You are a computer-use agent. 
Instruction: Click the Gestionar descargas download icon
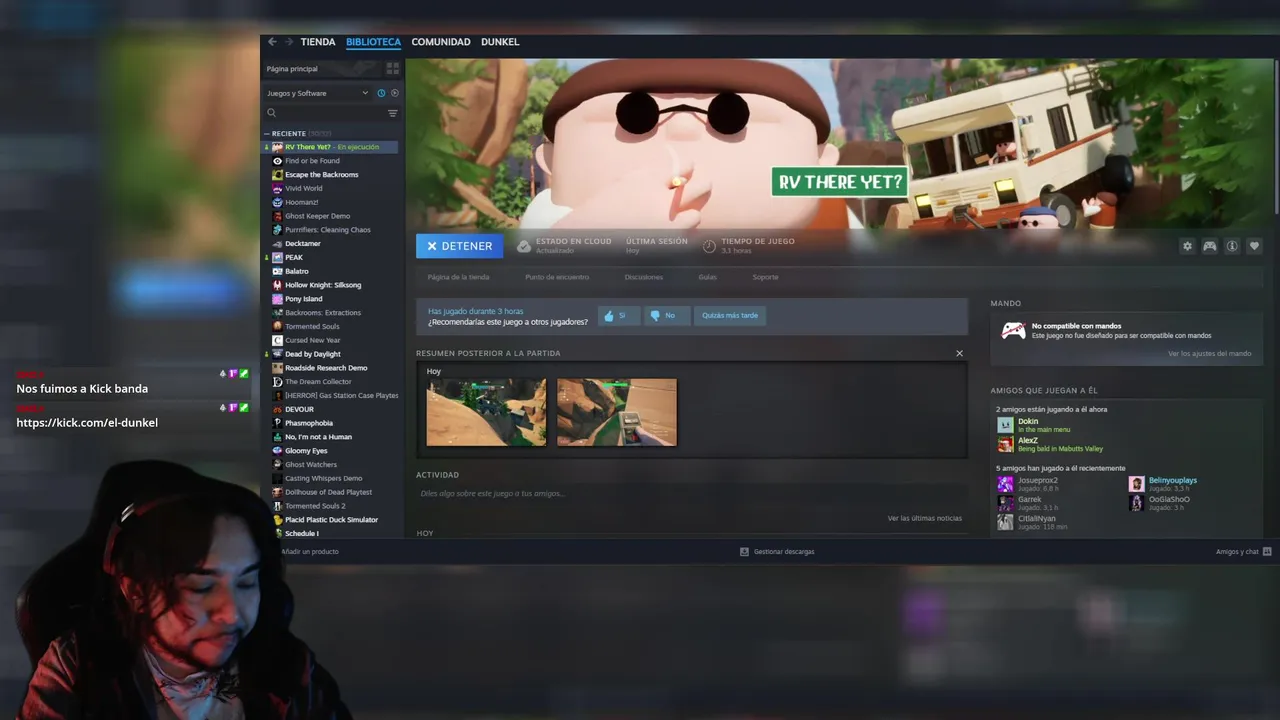pos(744,551)
